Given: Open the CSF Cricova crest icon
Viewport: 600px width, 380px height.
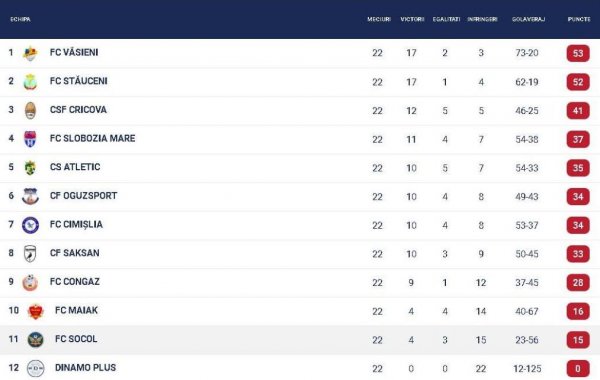Looking at the screenshot, I should tap(30, 111).
